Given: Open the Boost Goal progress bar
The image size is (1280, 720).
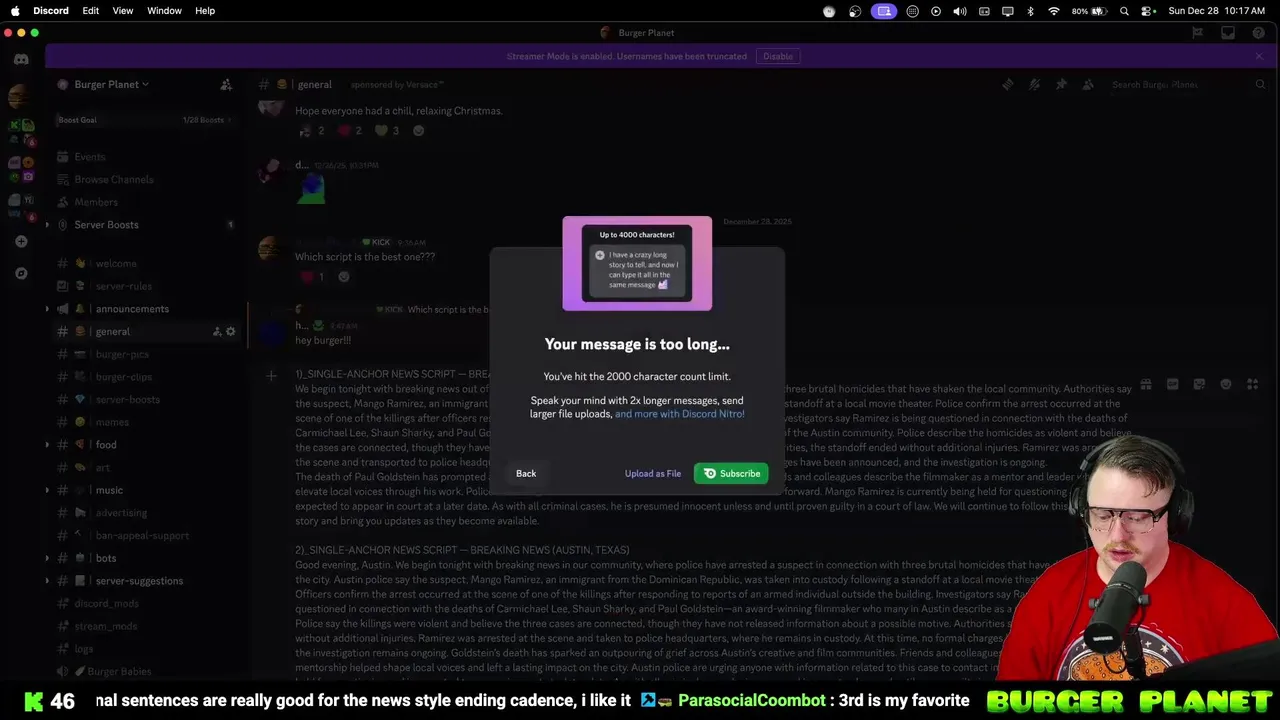Looking at the screenshot, I should click(145, 120).
